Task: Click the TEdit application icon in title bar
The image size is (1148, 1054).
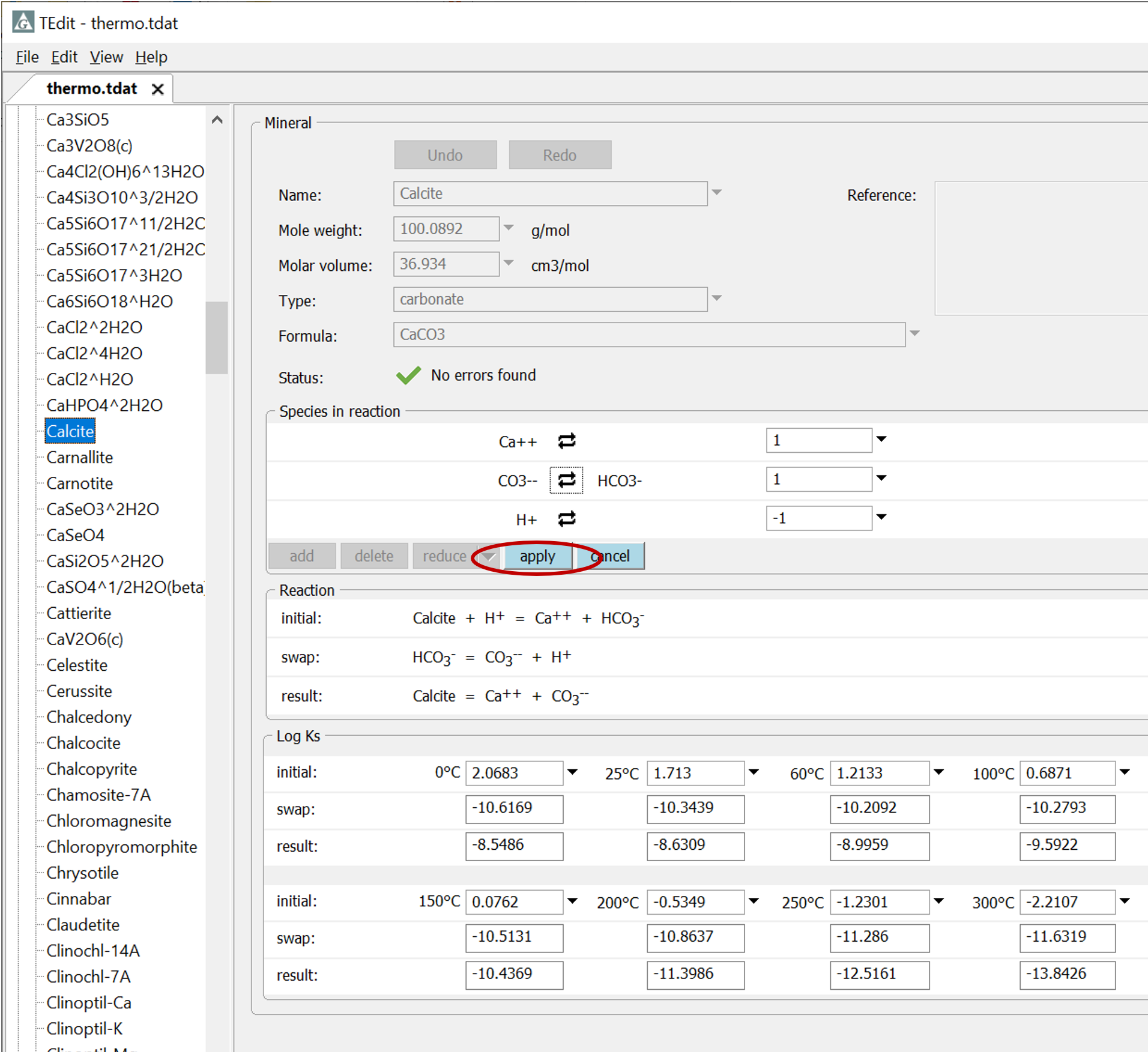Action: [x=23, y=22]
